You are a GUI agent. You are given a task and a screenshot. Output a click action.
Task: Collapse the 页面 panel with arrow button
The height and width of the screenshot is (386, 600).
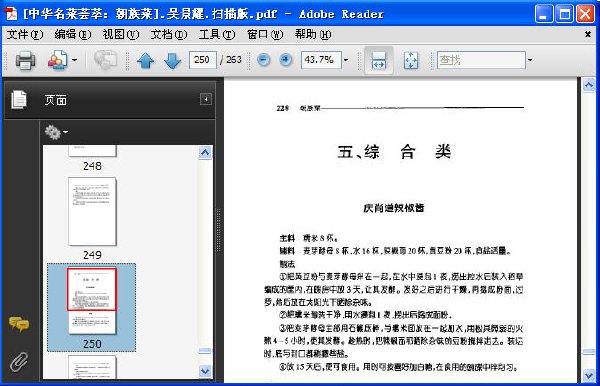[205, 99]
